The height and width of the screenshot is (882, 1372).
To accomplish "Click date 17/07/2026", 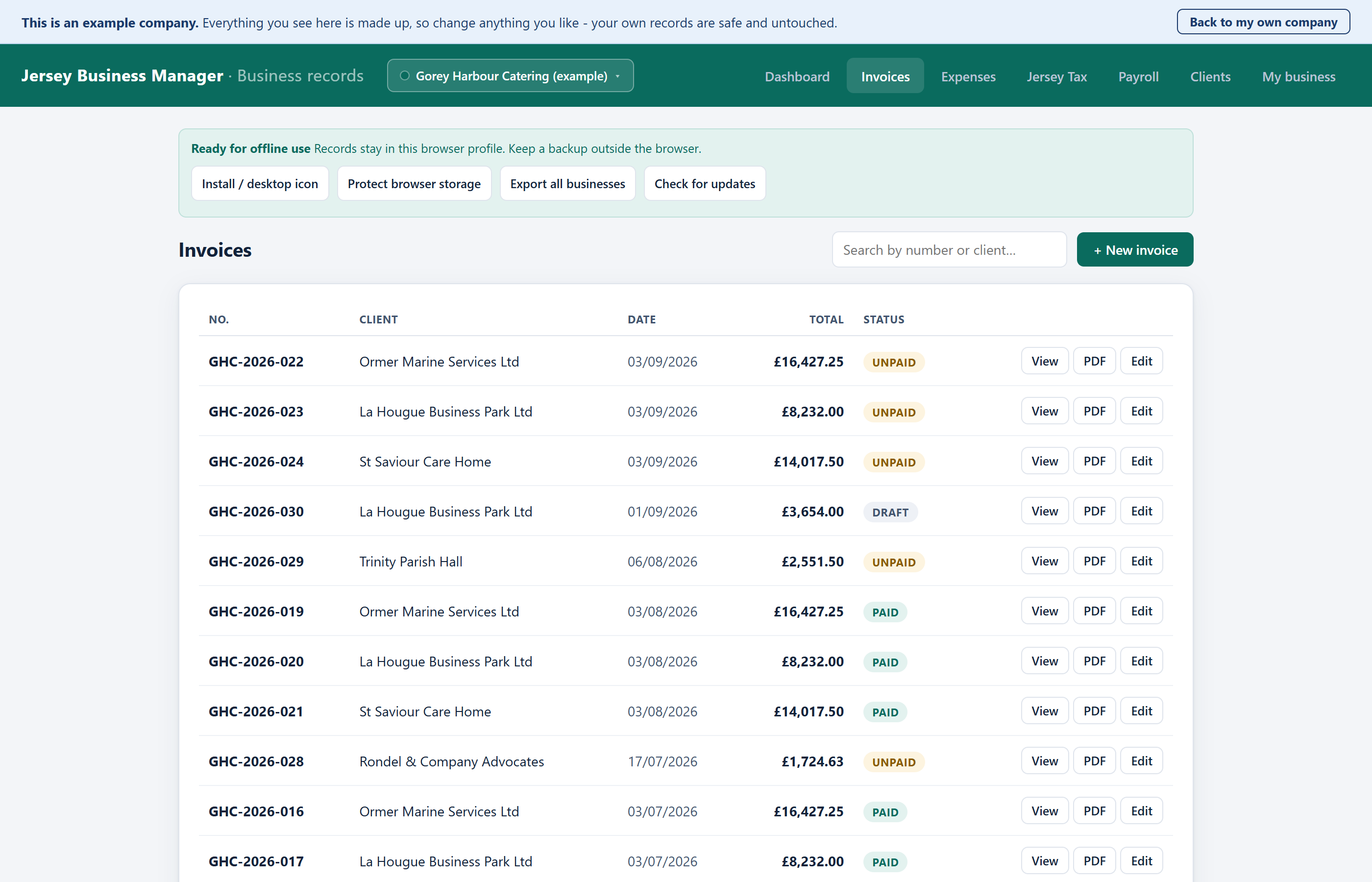I will 662,761.
